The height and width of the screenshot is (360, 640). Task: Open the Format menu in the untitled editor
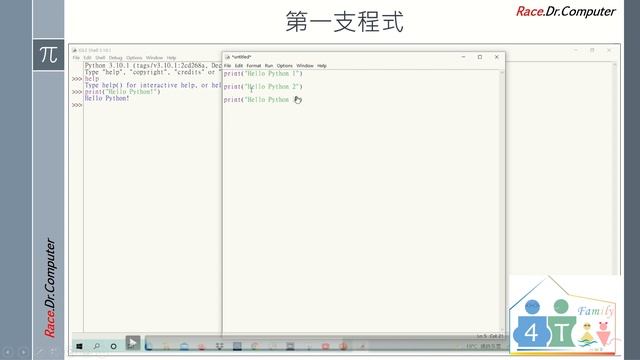[253, 66]
